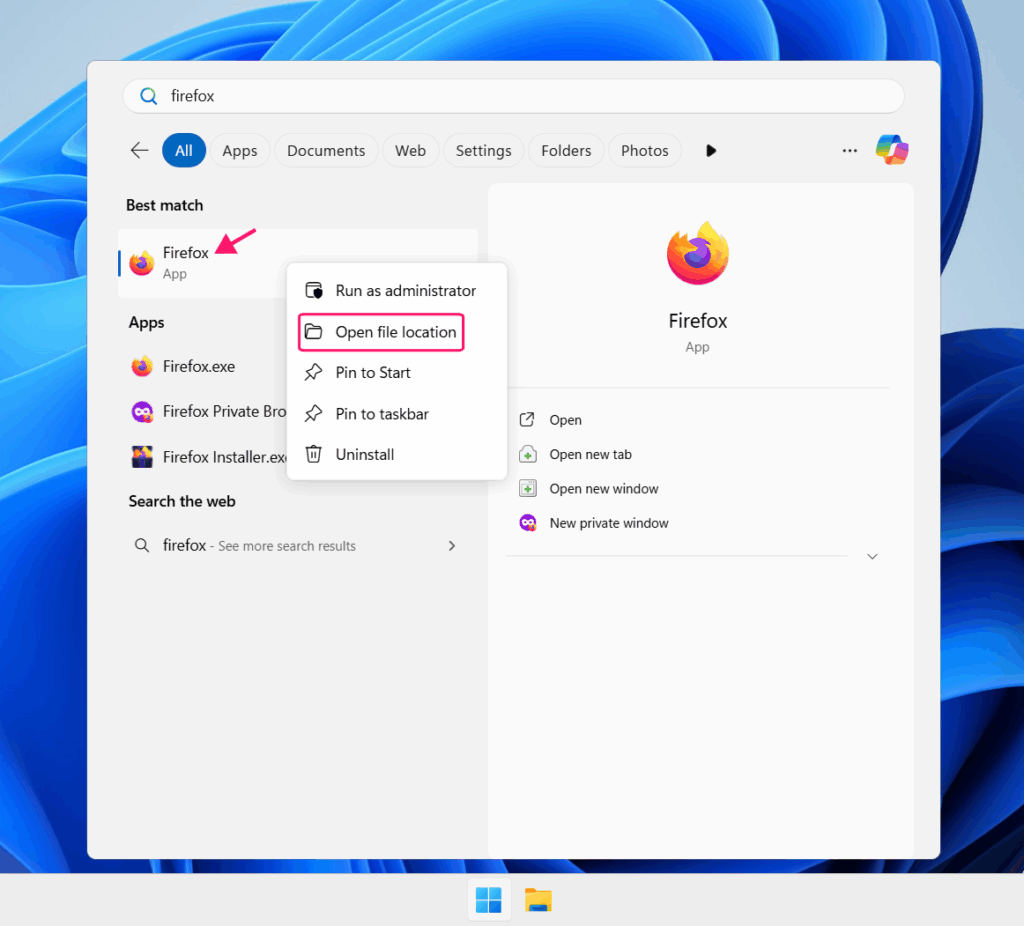Click the Windows Start button on taskbar
This screenshot has width=1024, height=926.
click(488, 900)
